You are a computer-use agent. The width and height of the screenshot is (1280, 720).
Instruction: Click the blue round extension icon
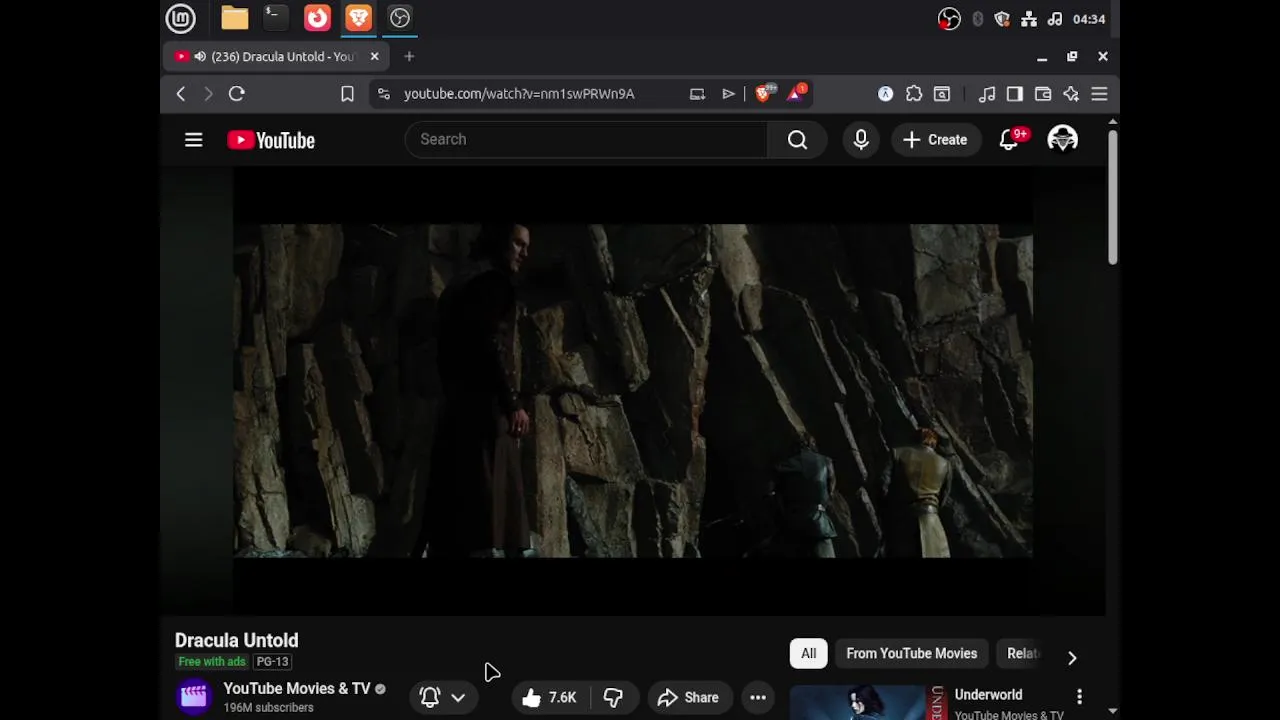(x=885, y=94)
